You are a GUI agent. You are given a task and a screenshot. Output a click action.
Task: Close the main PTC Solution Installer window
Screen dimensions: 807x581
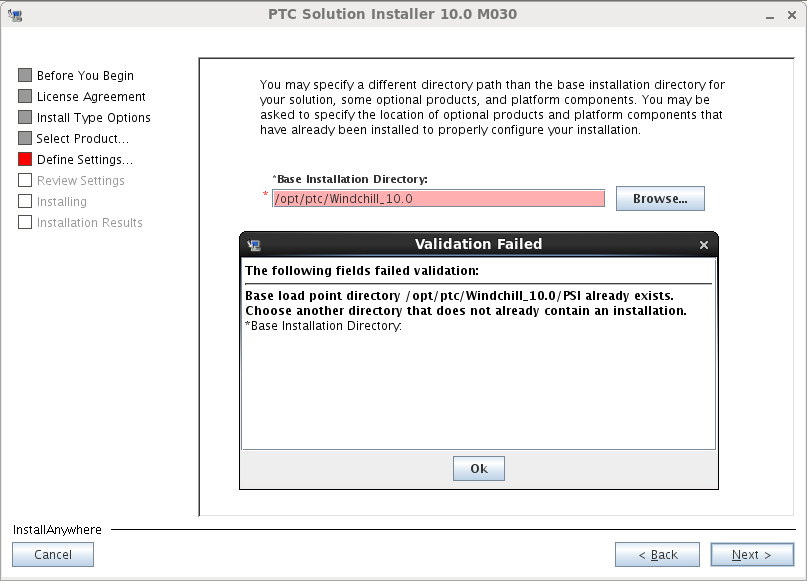[x=792, y=15]
